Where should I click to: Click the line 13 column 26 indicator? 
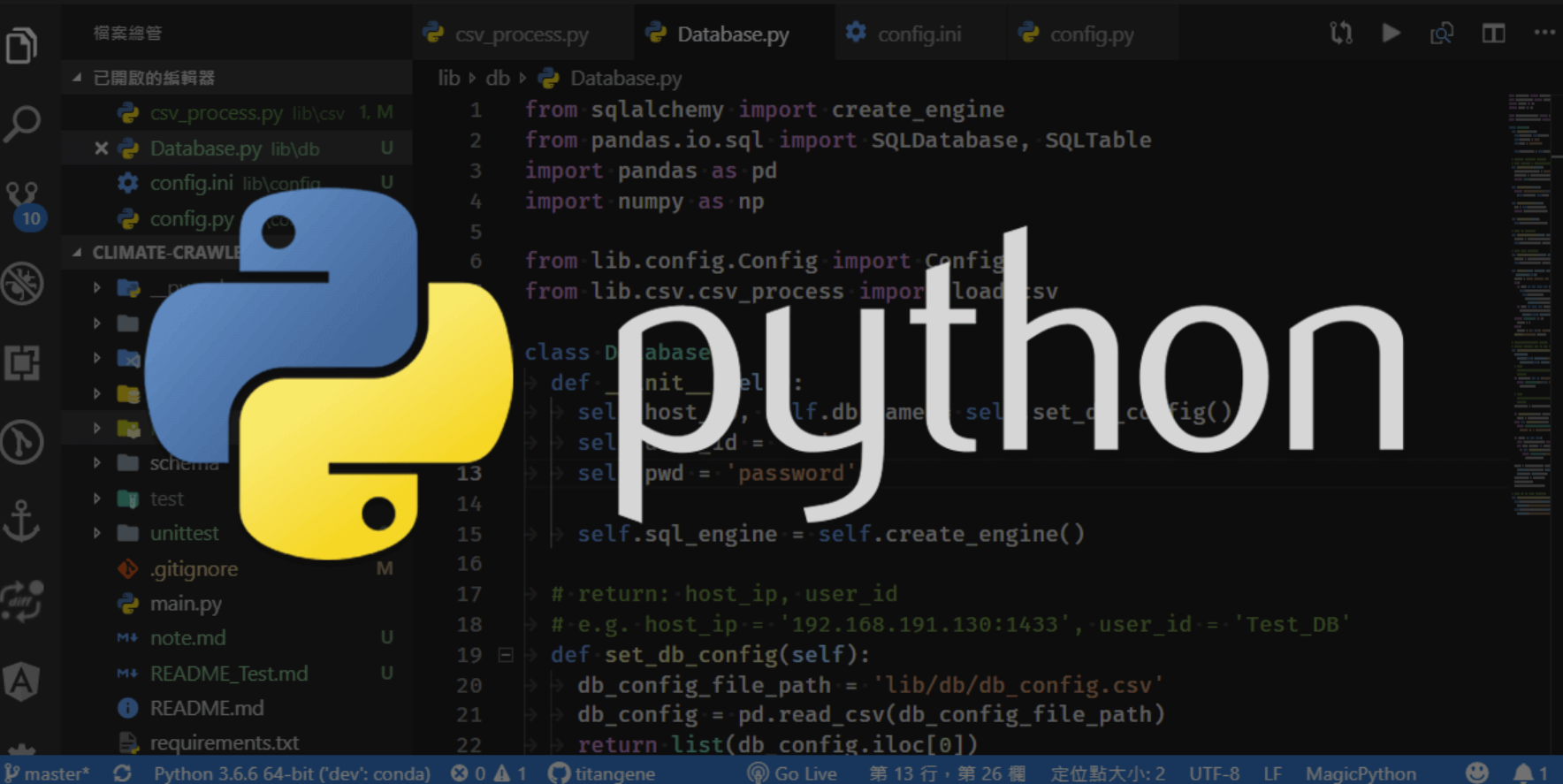point(947,773)
